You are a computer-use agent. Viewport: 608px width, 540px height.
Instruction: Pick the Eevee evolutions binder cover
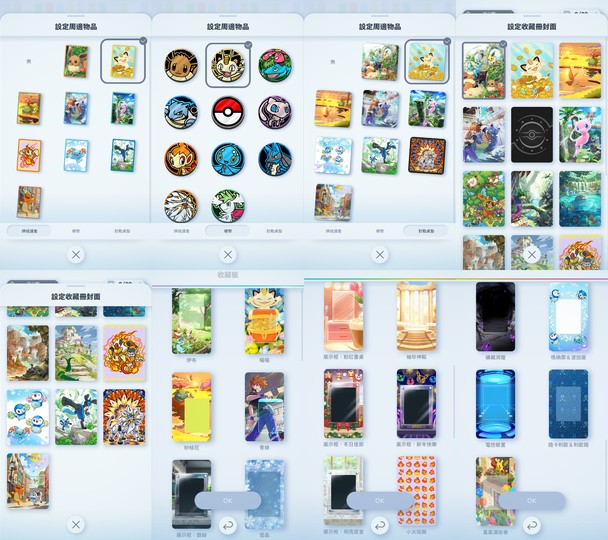pyautogui.click(x=484, y=71)
